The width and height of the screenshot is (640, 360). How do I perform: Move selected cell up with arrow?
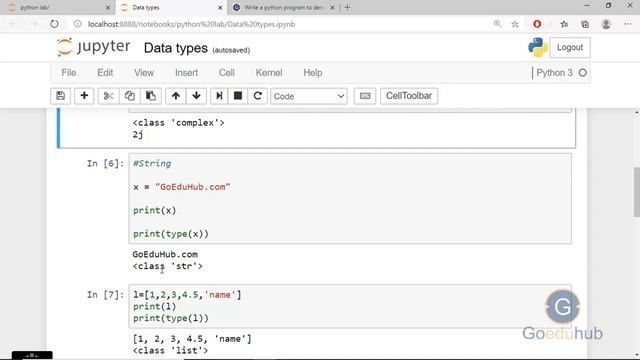[x=176, y=96]
